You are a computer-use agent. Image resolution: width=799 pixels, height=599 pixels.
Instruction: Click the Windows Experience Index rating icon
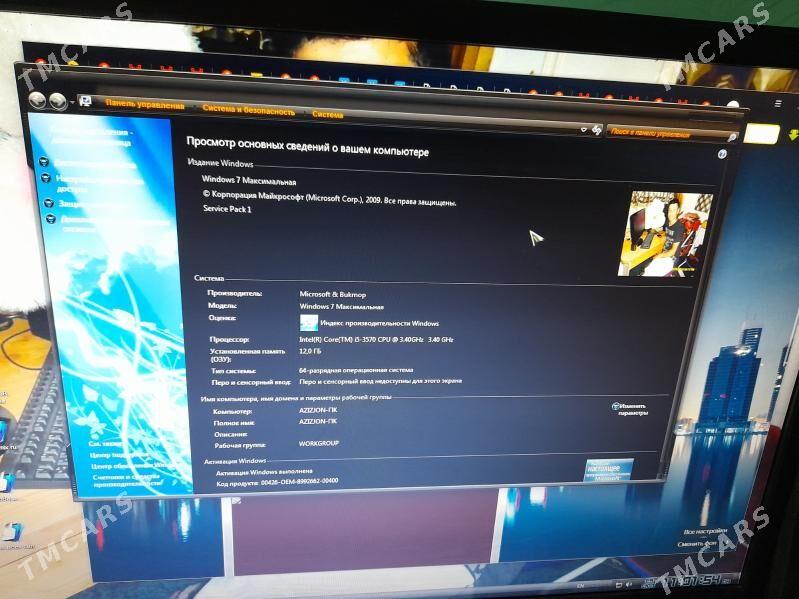309,323
